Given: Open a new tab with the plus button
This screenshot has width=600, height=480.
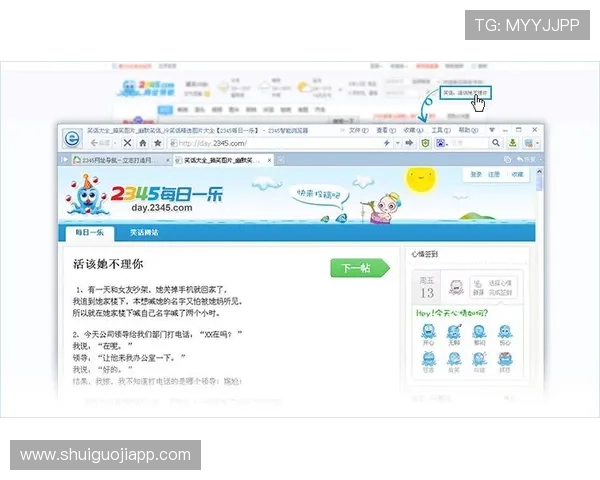Looking at the screenshot, I should [280, 160].
